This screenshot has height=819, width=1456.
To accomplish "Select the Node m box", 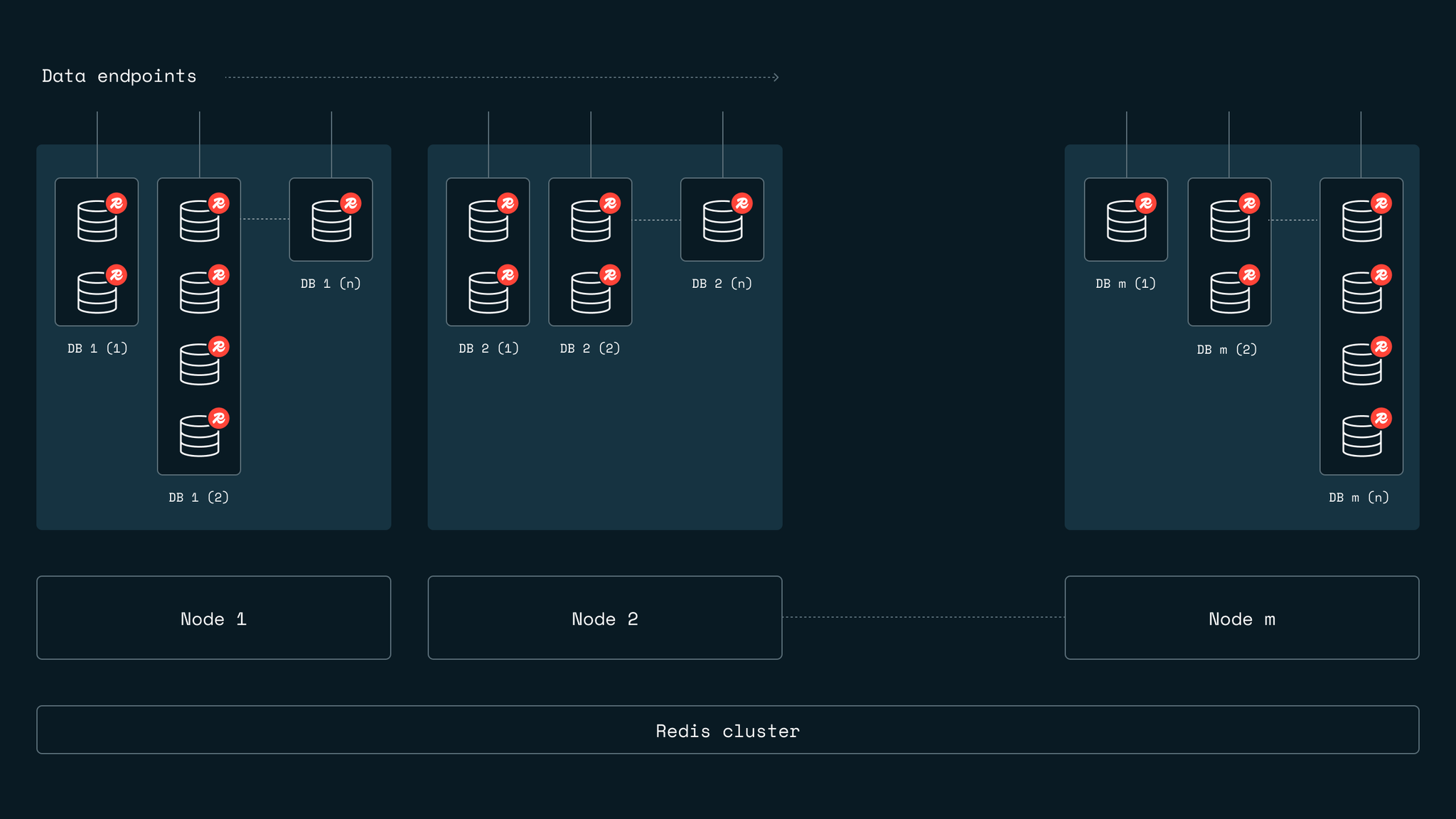I will 1242,618.
